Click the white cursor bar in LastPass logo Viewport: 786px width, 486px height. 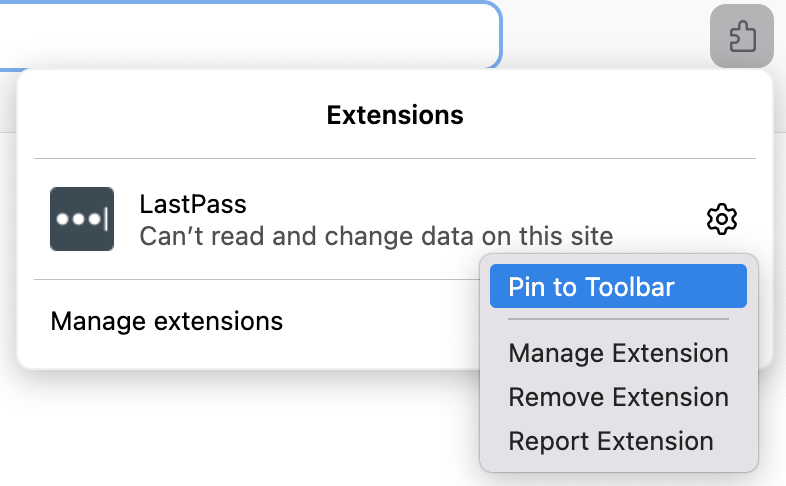(104, 219)
